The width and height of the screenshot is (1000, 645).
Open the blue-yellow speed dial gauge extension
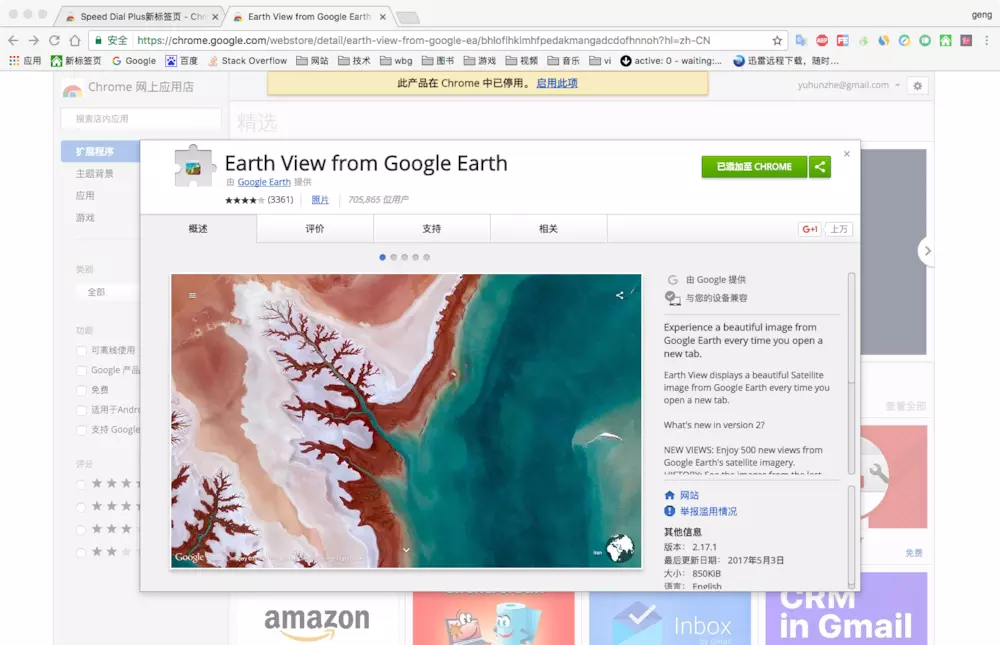[x=904, y=40]
